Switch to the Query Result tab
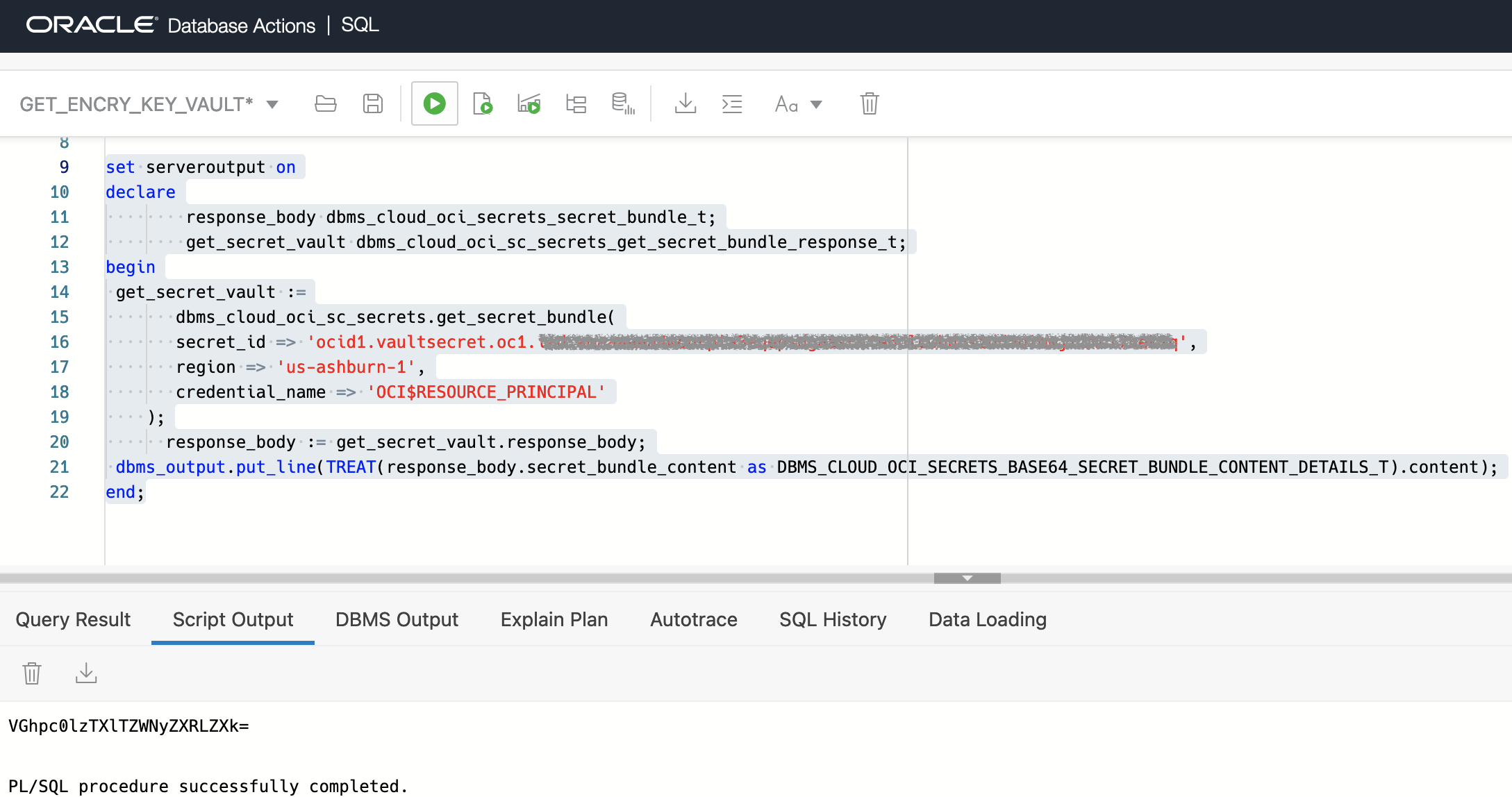Image resolution: width=1512 pixels, height=797 pixels. tap(73, 619)
